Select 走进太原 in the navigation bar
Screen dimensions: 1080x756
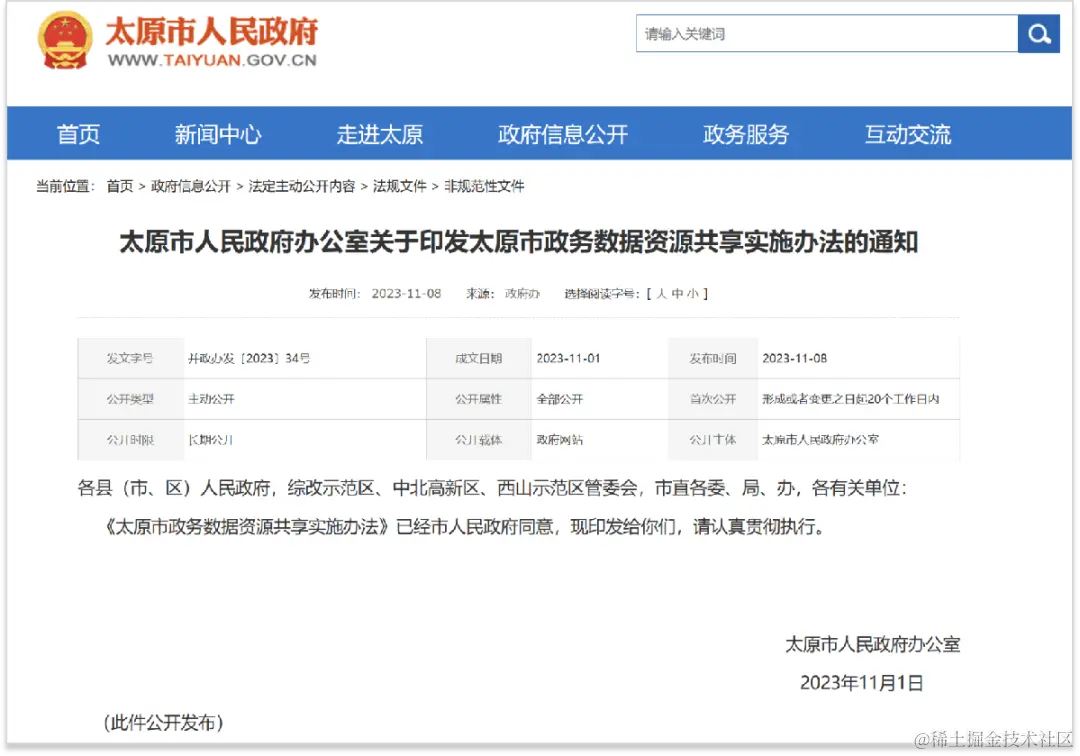point(381,133)
